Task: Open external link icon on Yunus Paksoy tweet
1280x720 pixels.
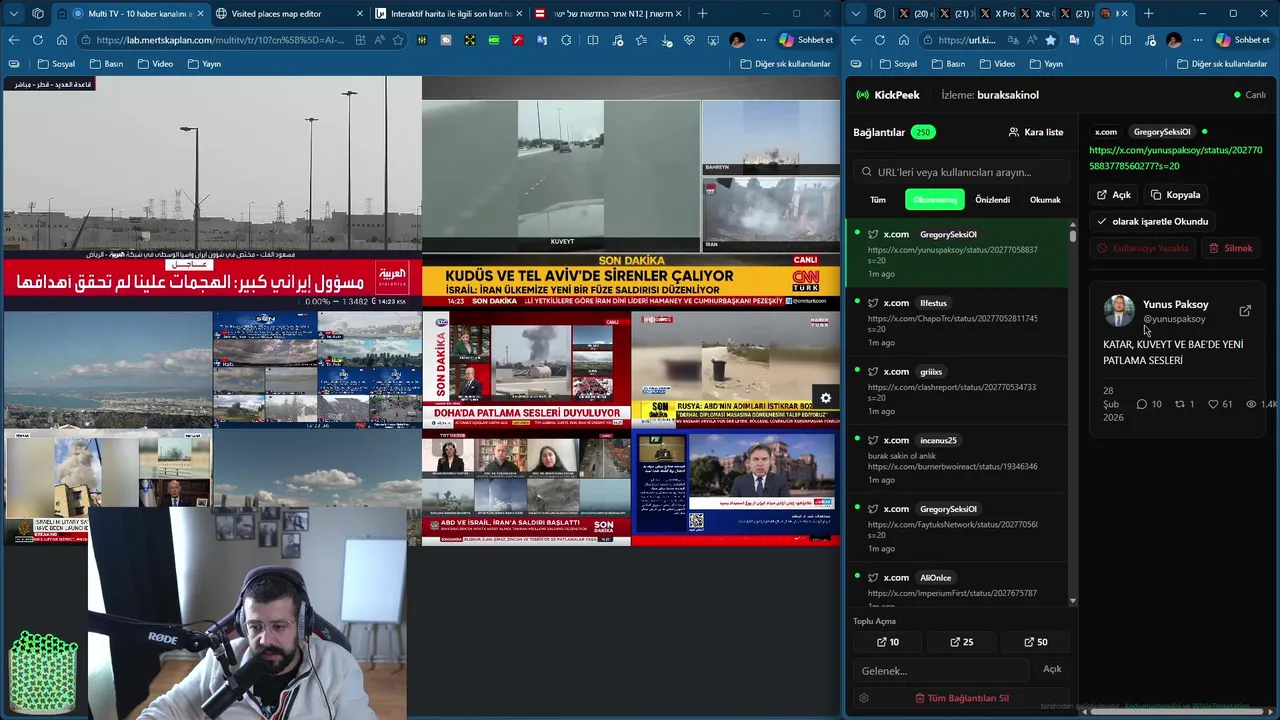Action: coord(1245,311)
